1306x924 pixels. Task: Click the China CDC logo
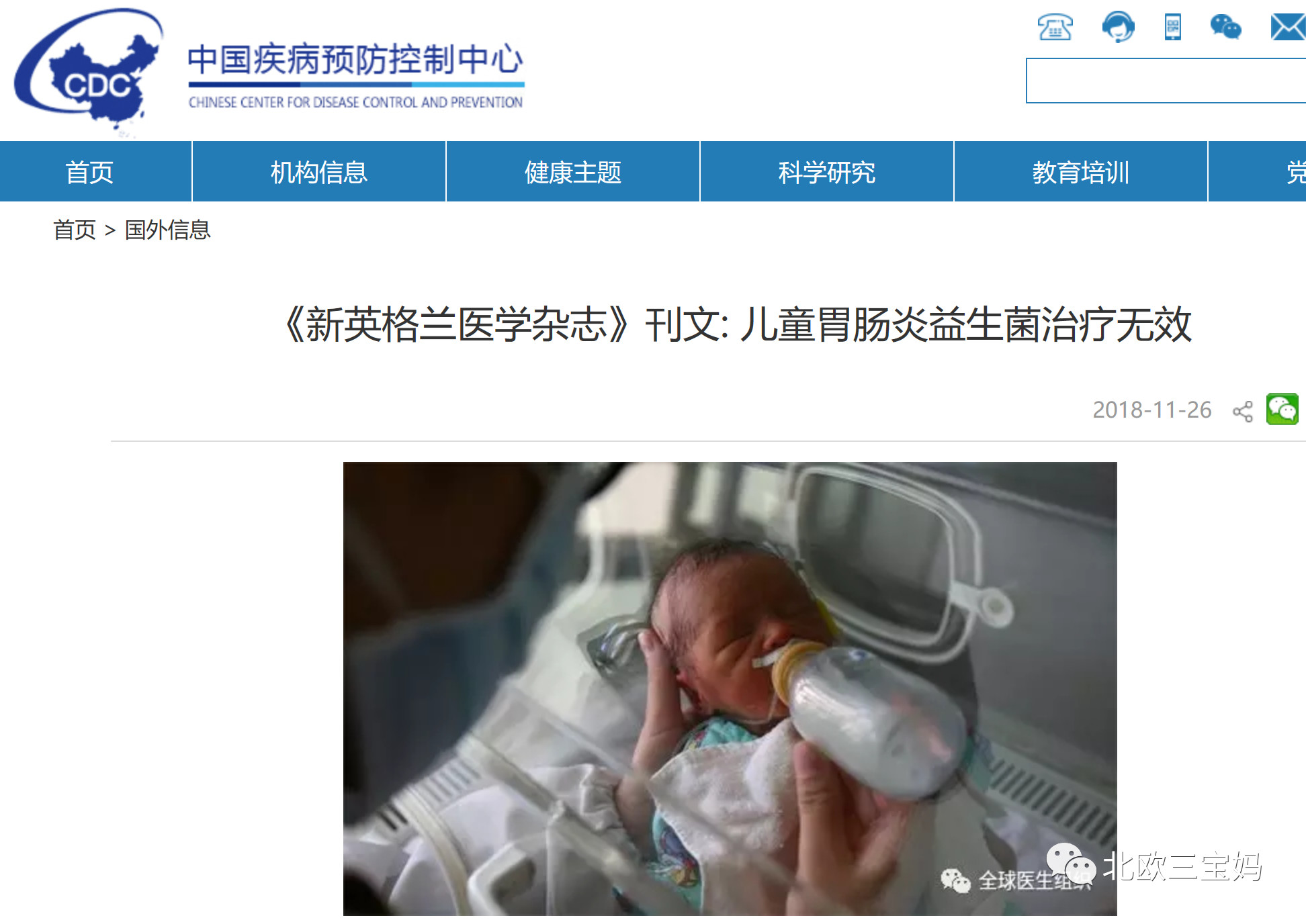click(x=89, y=72)
